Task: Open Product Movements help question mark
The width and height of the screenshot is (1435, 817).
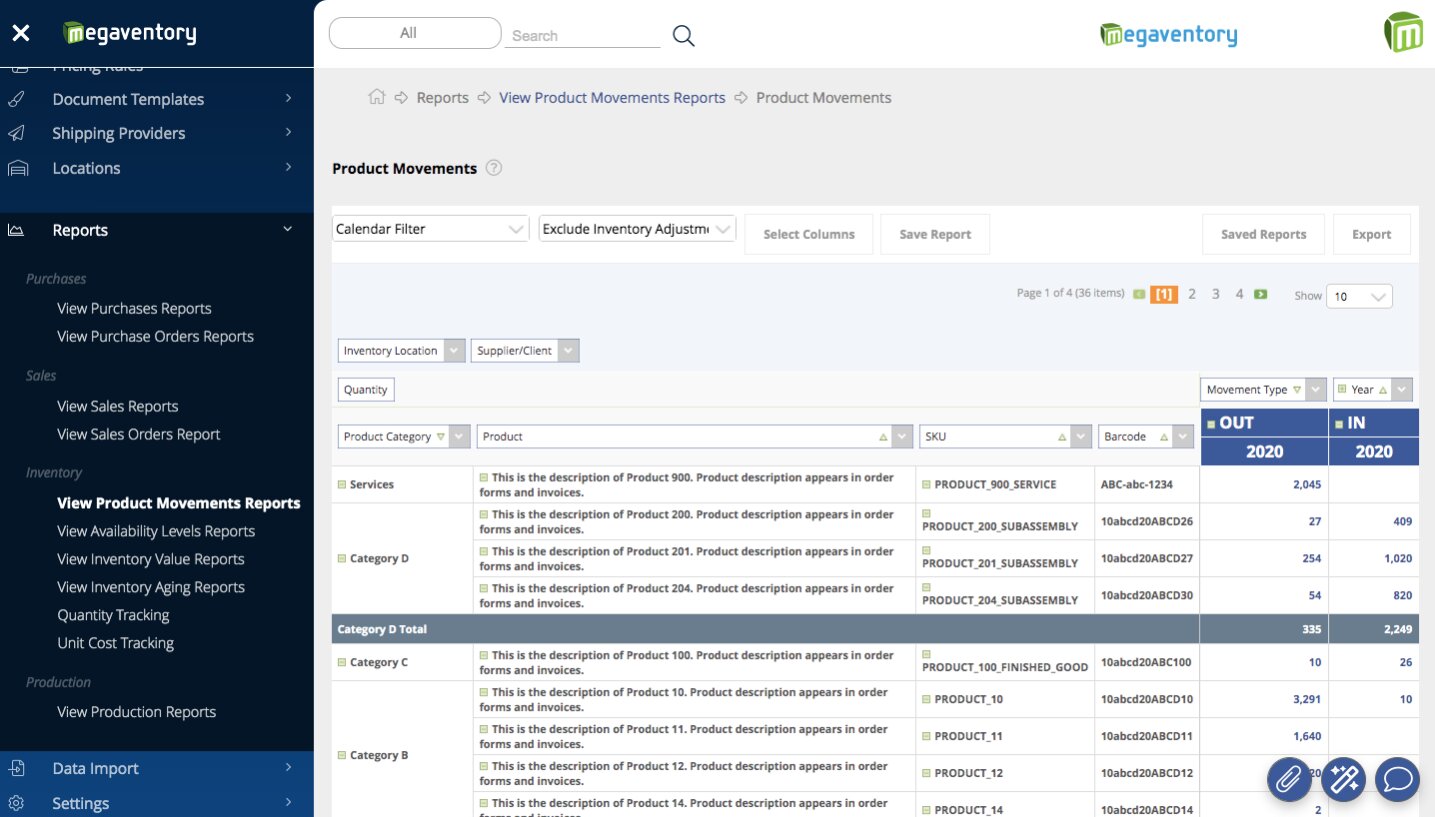Action: pos(494,168)
